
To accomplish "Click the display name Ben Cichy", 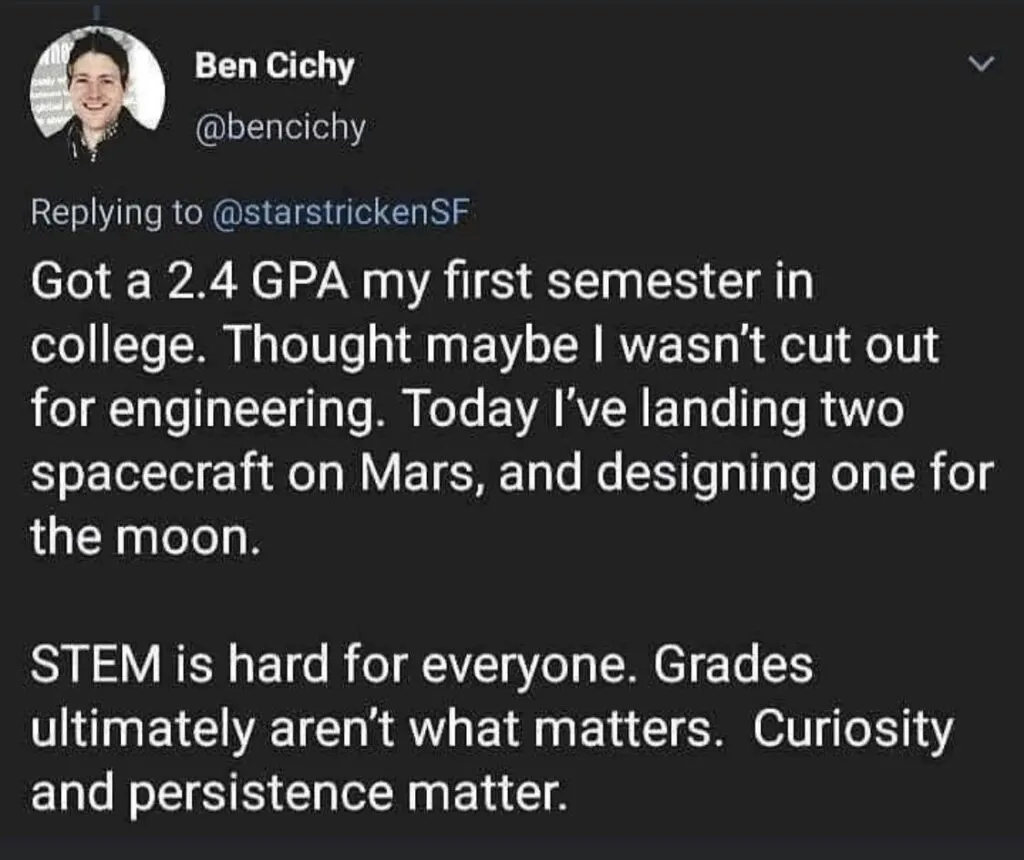I will pyautogui.click(x=274, y=66).
